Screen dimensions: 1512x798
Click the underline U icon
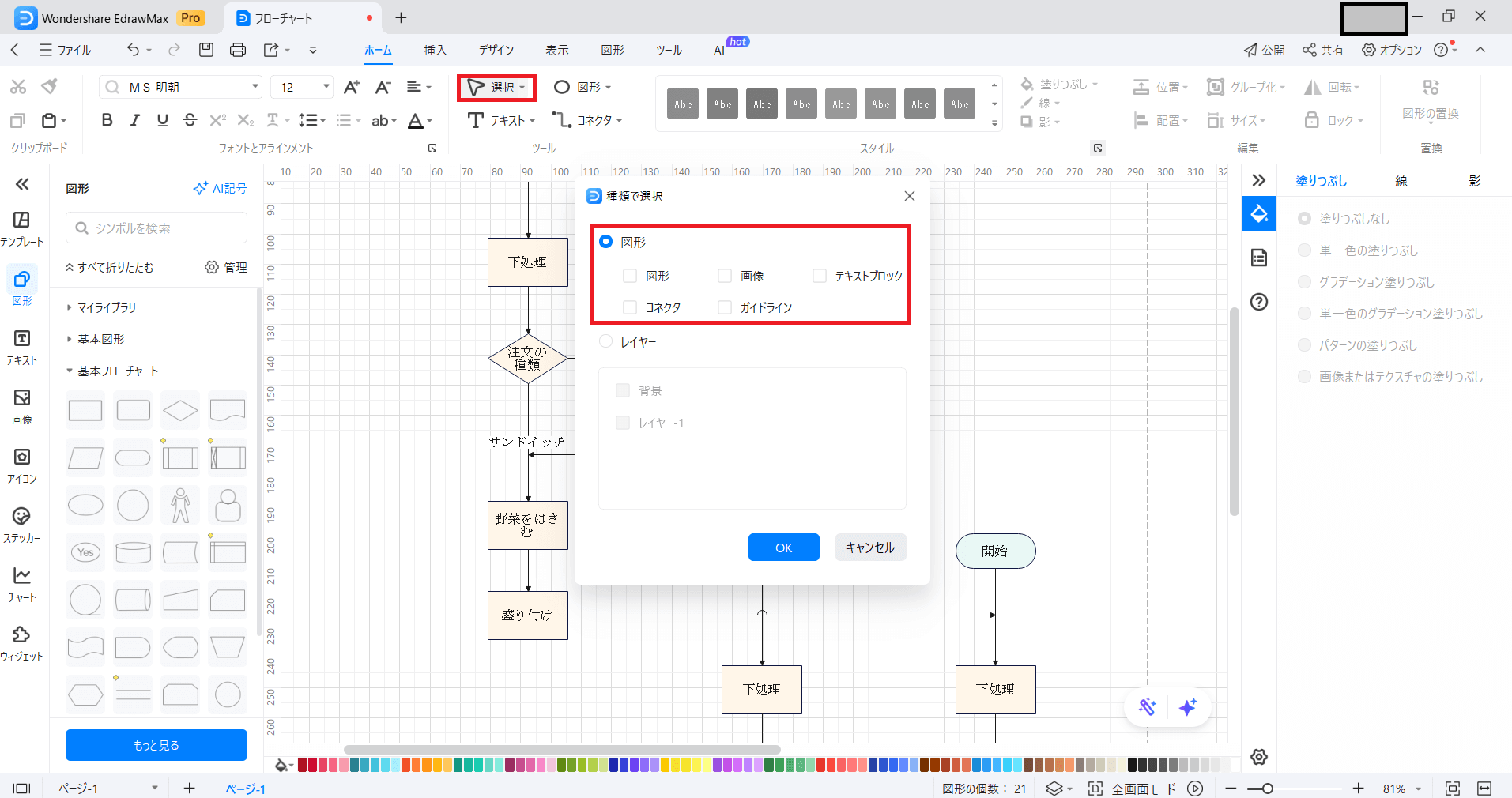click(x=162, y=120)
